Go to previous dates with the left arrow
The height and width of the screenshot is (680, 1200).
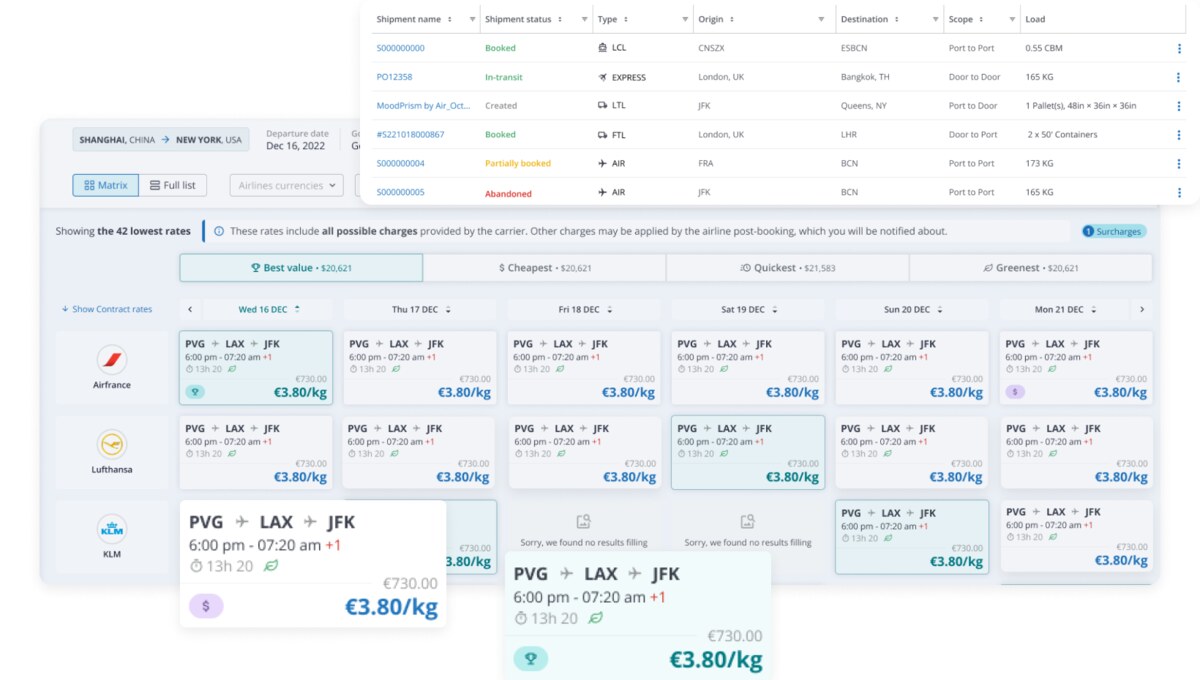click(190, 310)
